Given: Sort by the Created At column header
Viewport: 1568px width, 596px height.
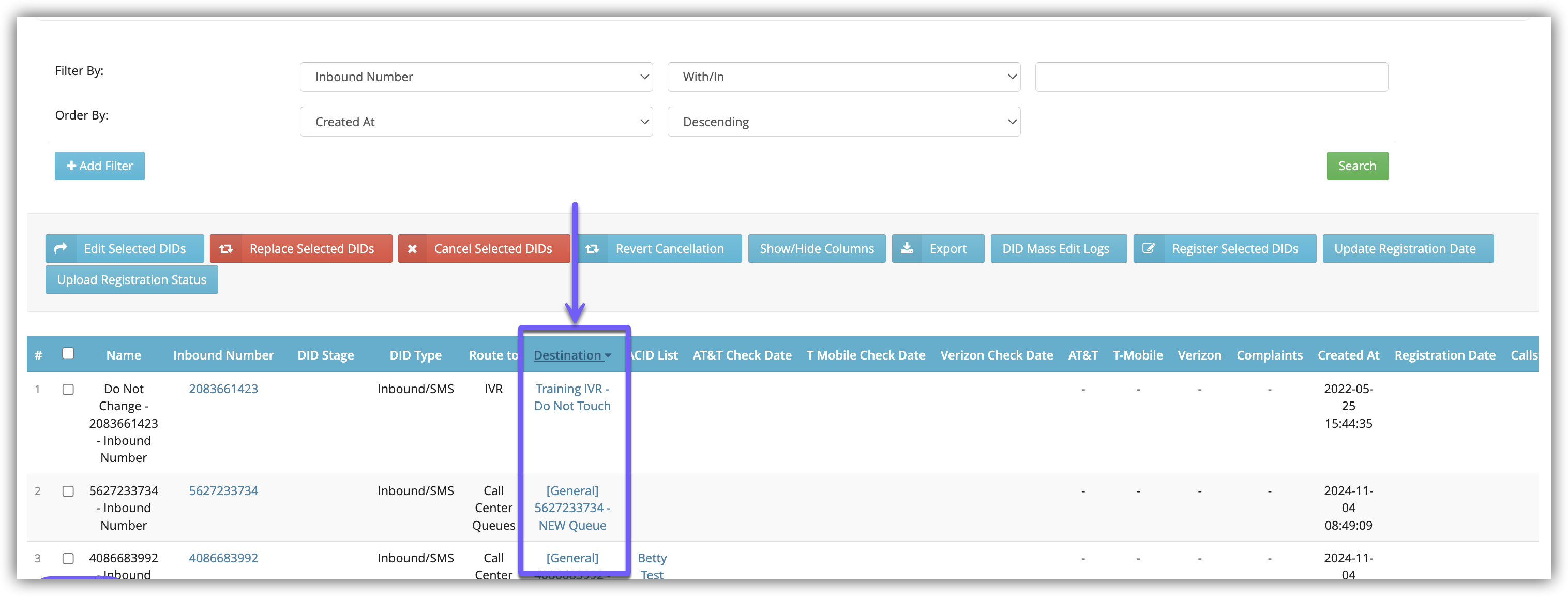Looking at the screenshot, I should [1348, 355].
